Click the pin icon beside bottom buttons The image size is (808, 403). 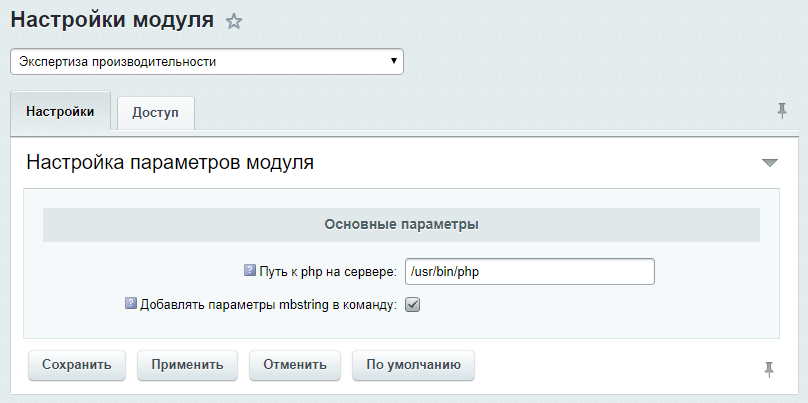point(769,370)
